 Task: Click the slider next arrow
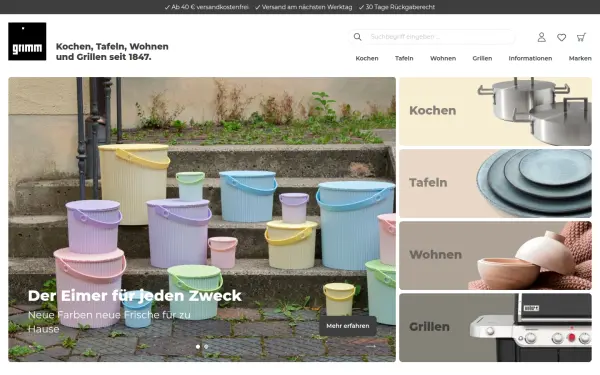371,346
